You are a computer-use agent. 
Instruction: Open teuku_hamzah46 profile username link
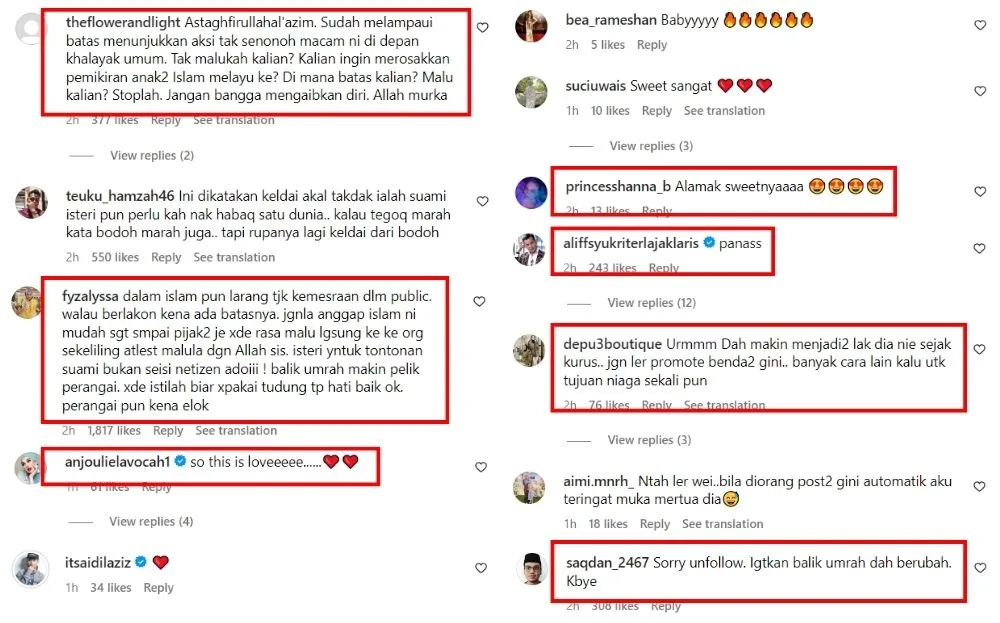(120, 196)
